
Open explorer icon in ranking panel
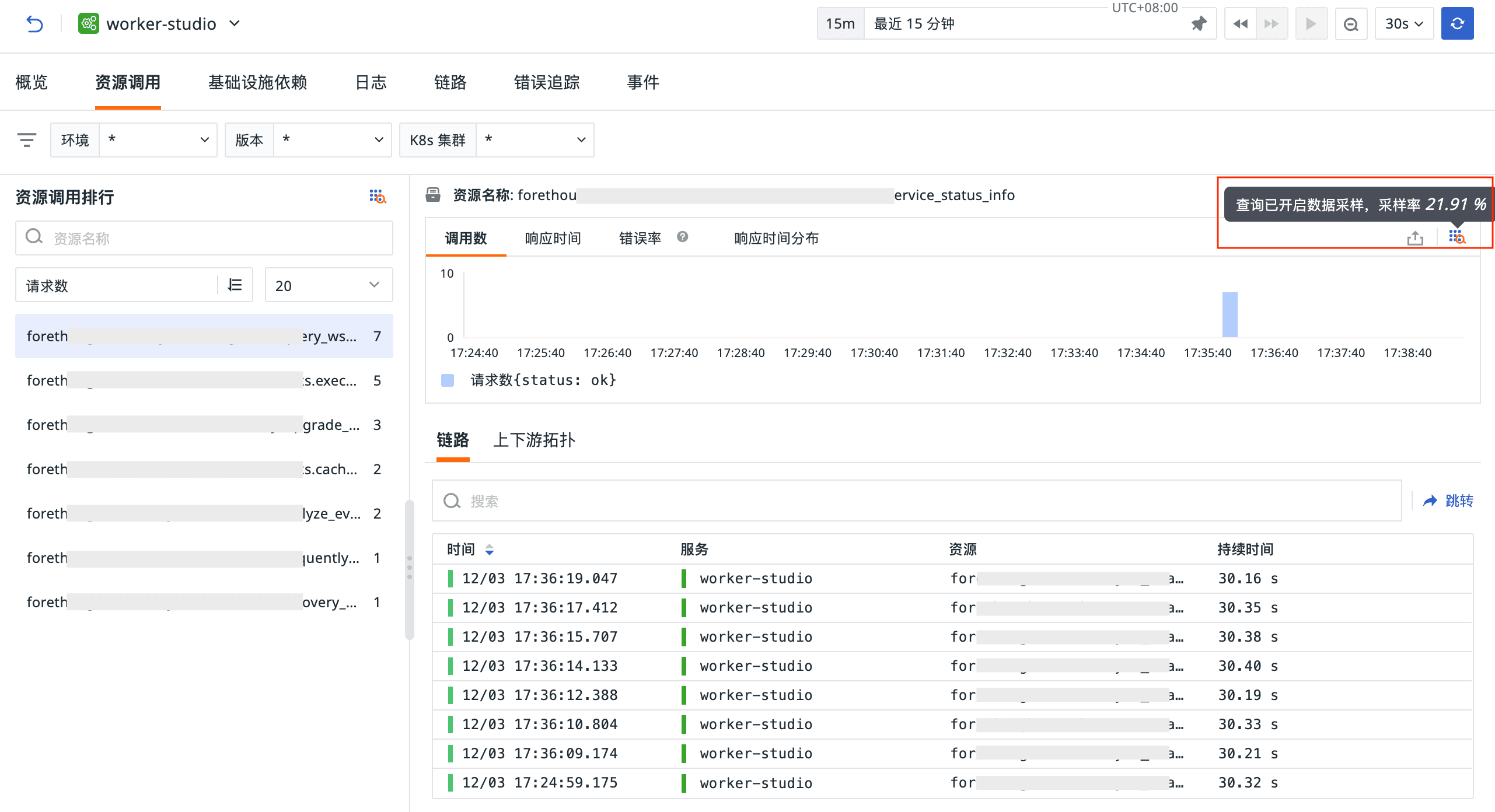pos(378,197)
